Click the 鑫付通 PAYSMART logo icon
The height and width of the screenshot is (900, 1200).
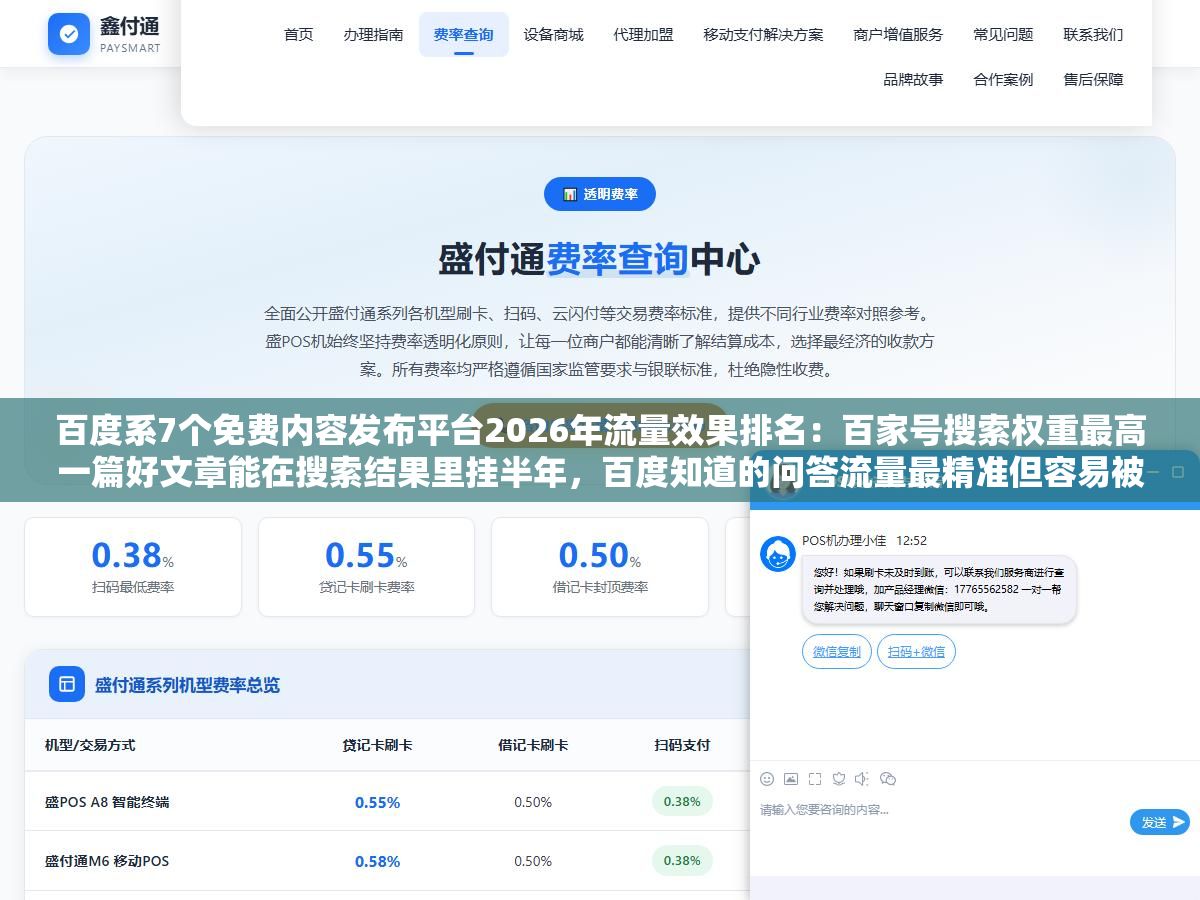click(68, 34)
